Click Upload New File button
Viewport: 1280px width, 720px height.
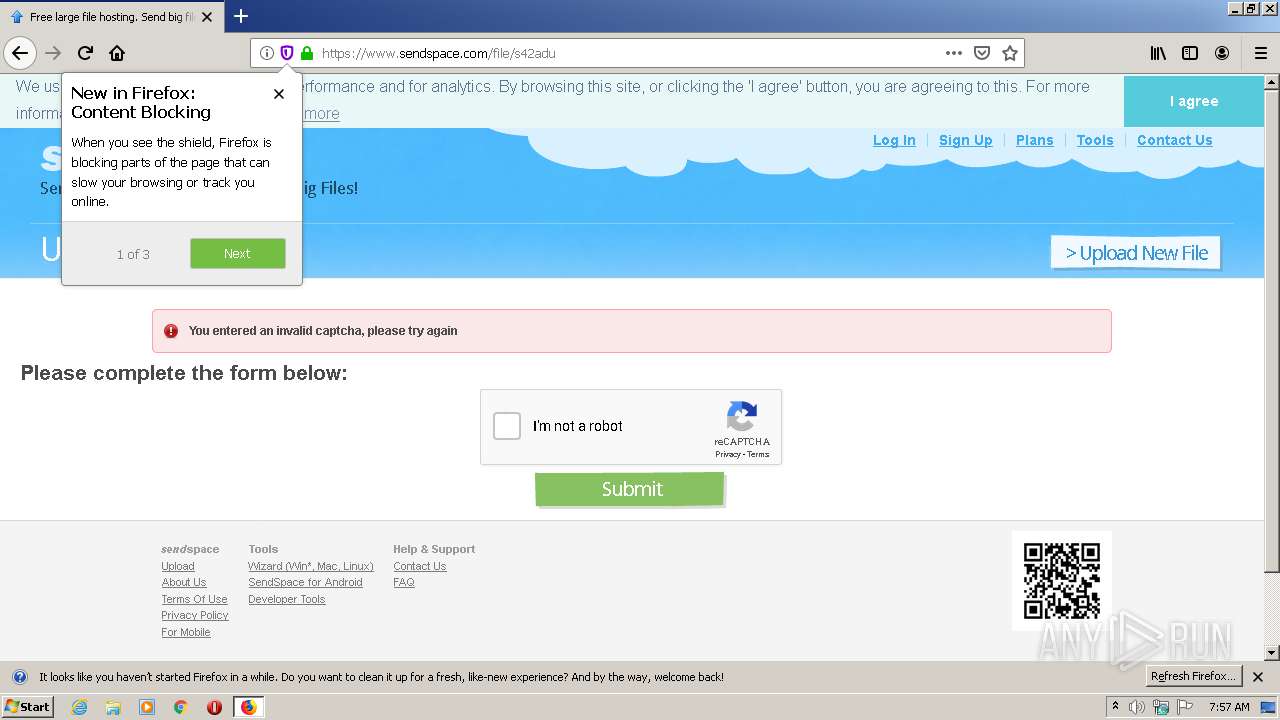click(1136, 253)
